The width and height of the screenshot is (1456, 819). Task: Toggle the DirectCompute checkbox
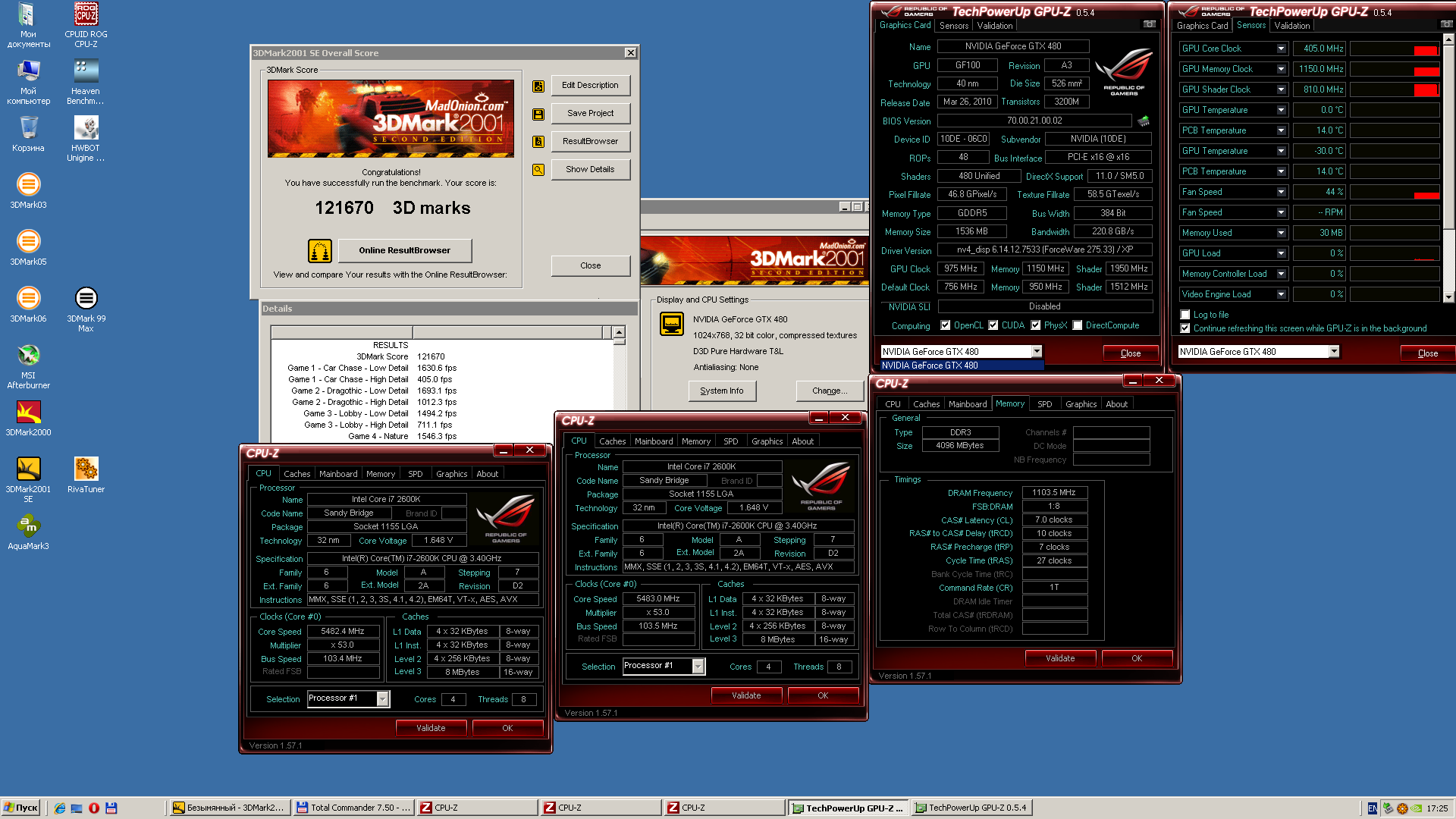tap(1078, 325)
